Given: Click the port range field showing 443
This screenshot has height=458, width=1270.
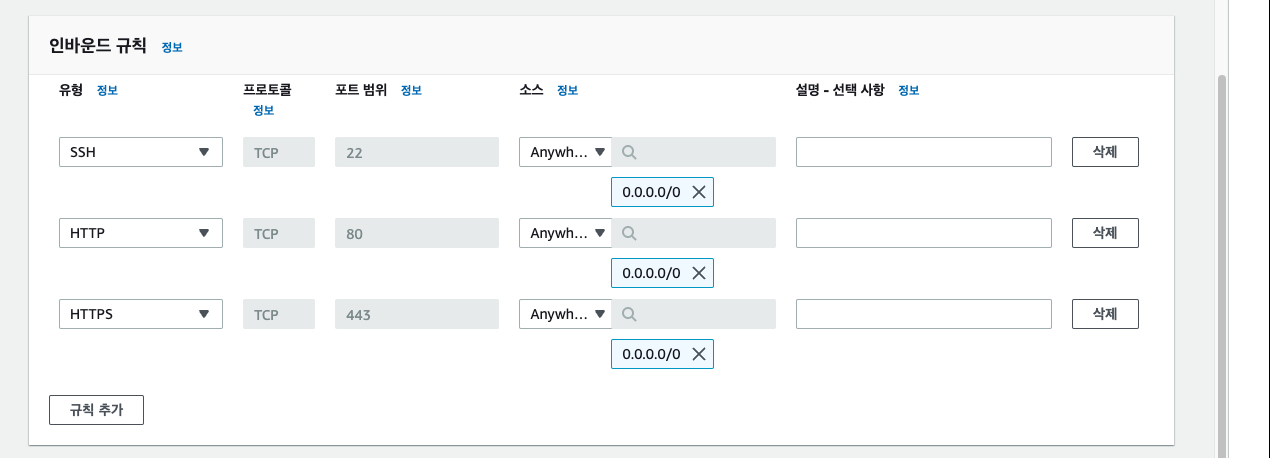Looking at the screenshot, I should (416, 314).
